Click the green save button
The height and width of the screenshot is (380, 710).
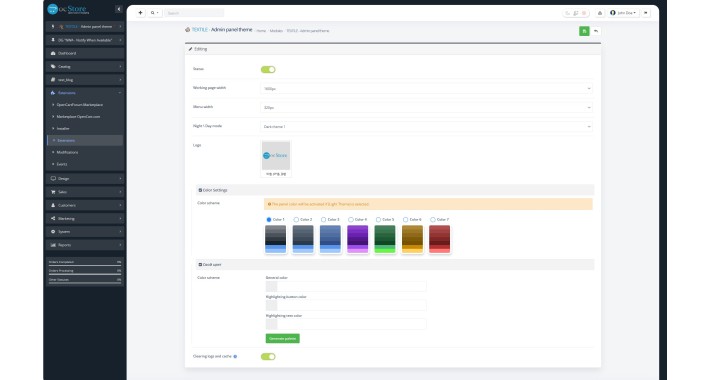pos(584,31)
